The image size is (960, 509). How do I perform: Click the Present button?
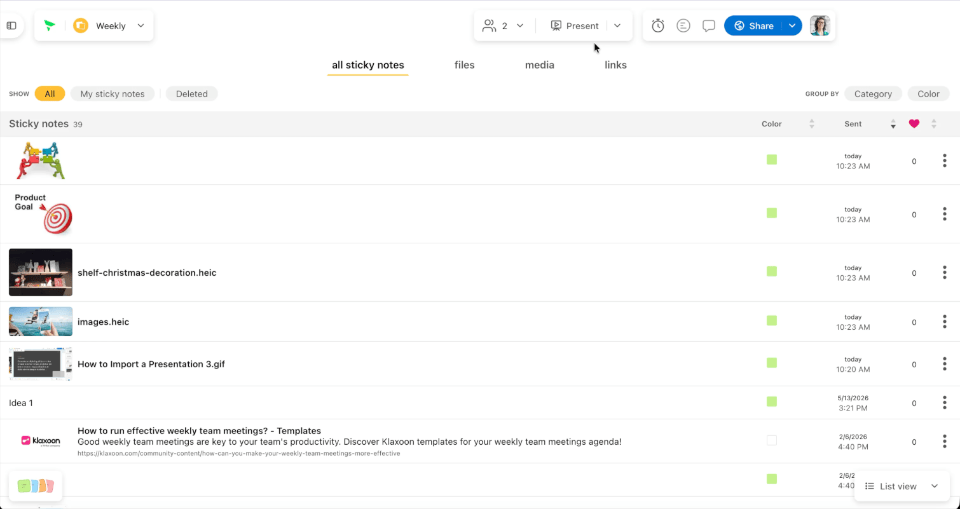point(574,26)
